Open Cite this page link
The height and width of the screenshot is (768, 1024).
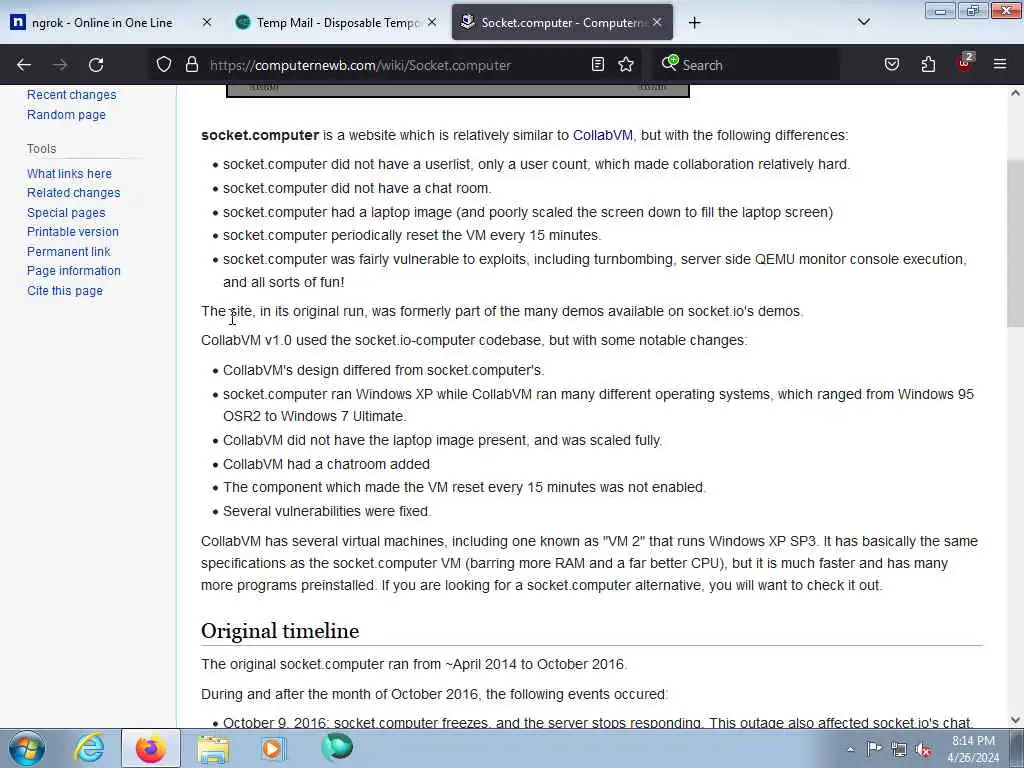[65, 291]
